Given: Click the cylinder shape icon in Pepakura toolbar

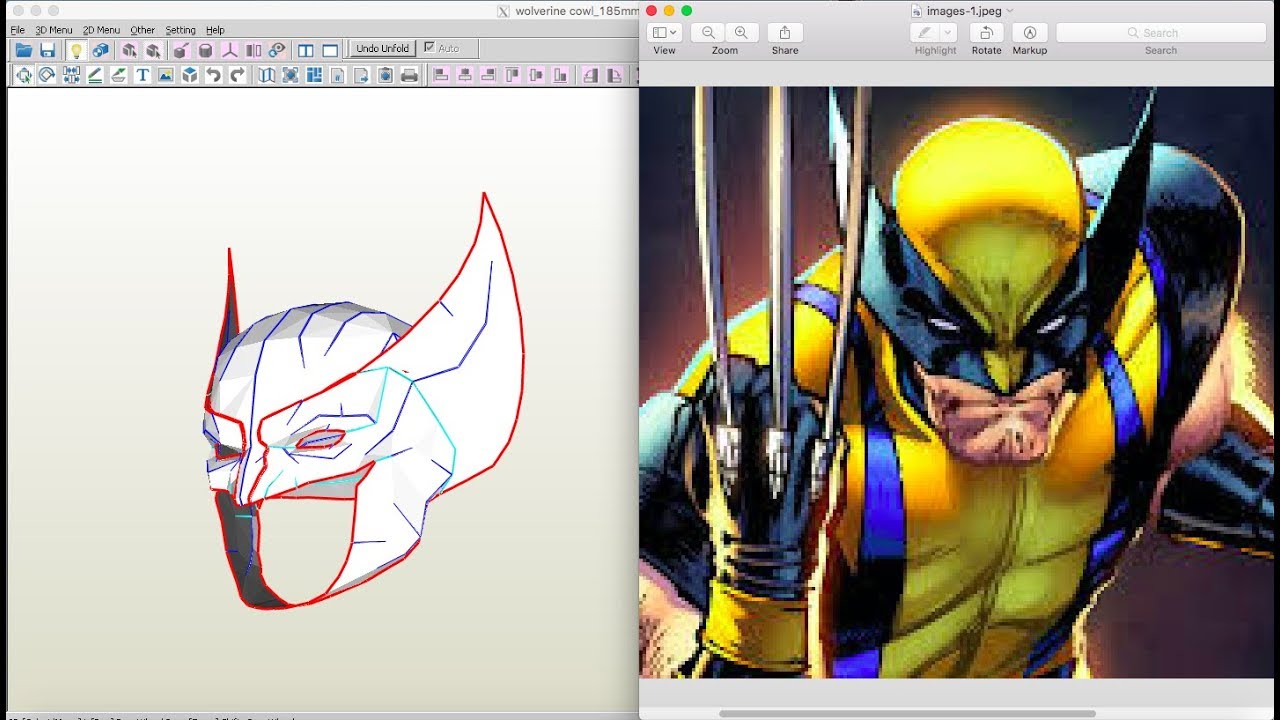Looking at the screenshot, I should [205, 50].
